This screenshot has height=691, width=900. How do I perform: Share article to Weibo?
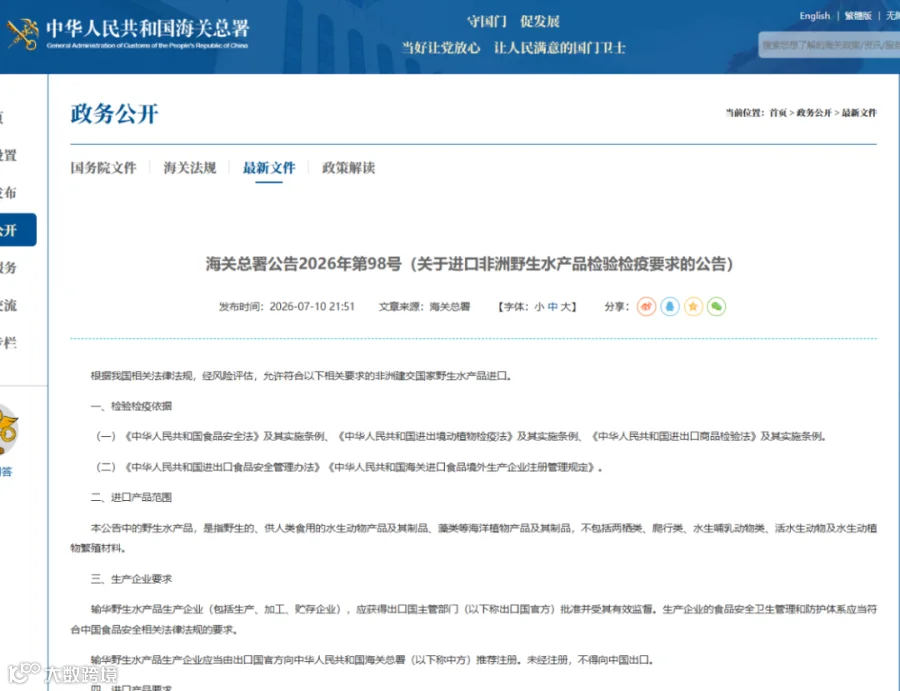(646, 306)
